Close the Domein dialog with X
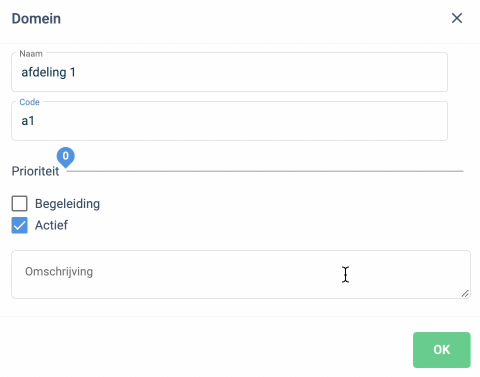The image size is (480, 377). [457, 18]
